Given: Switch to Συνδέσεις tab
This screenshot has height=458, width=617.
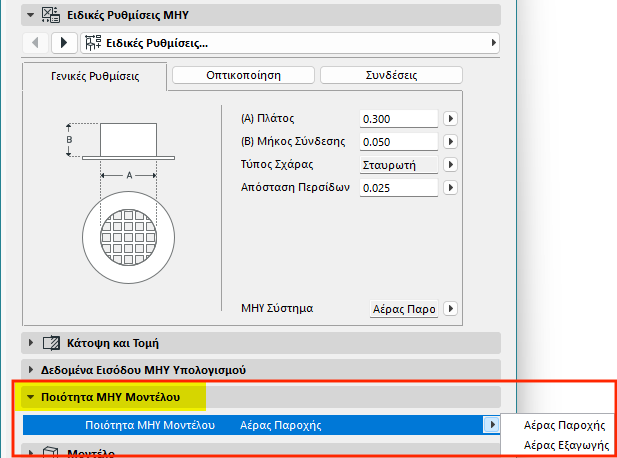Looking at the screenshot, I should [391, 75].
